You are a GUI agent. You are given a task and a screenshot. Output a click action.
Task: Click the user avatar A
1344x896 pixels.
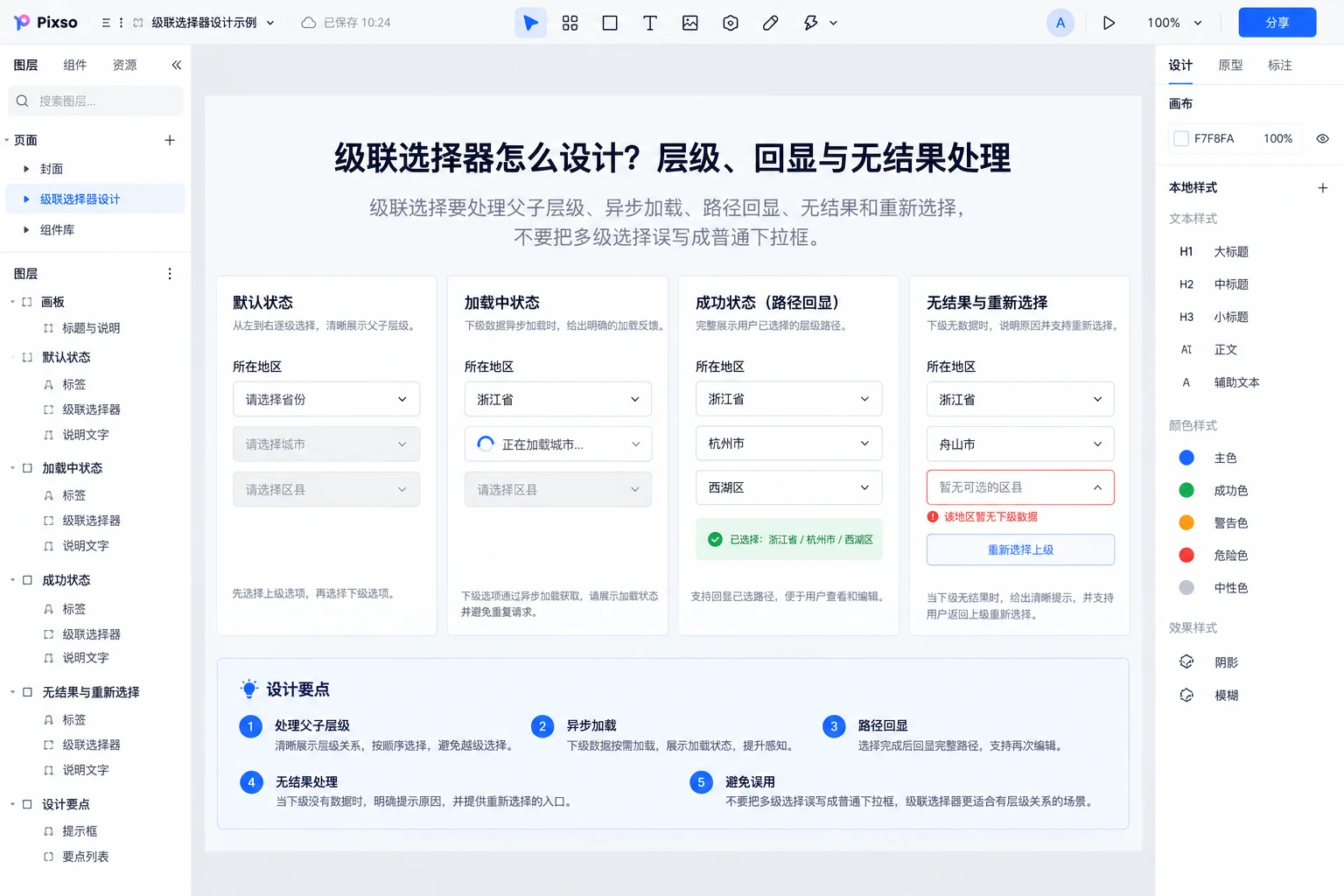coord(1060,23)
